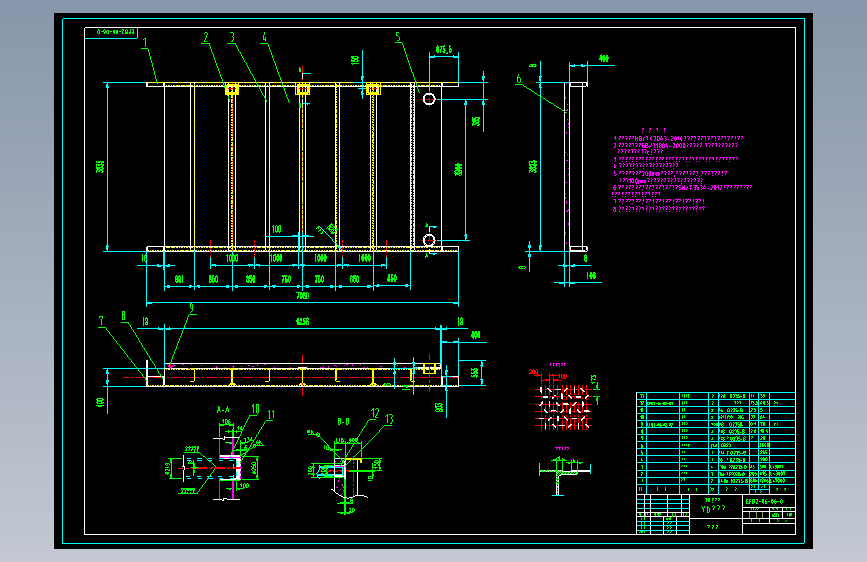Click part callout number 4
Screen dimensions: 867x562
(x=264, y=37)
